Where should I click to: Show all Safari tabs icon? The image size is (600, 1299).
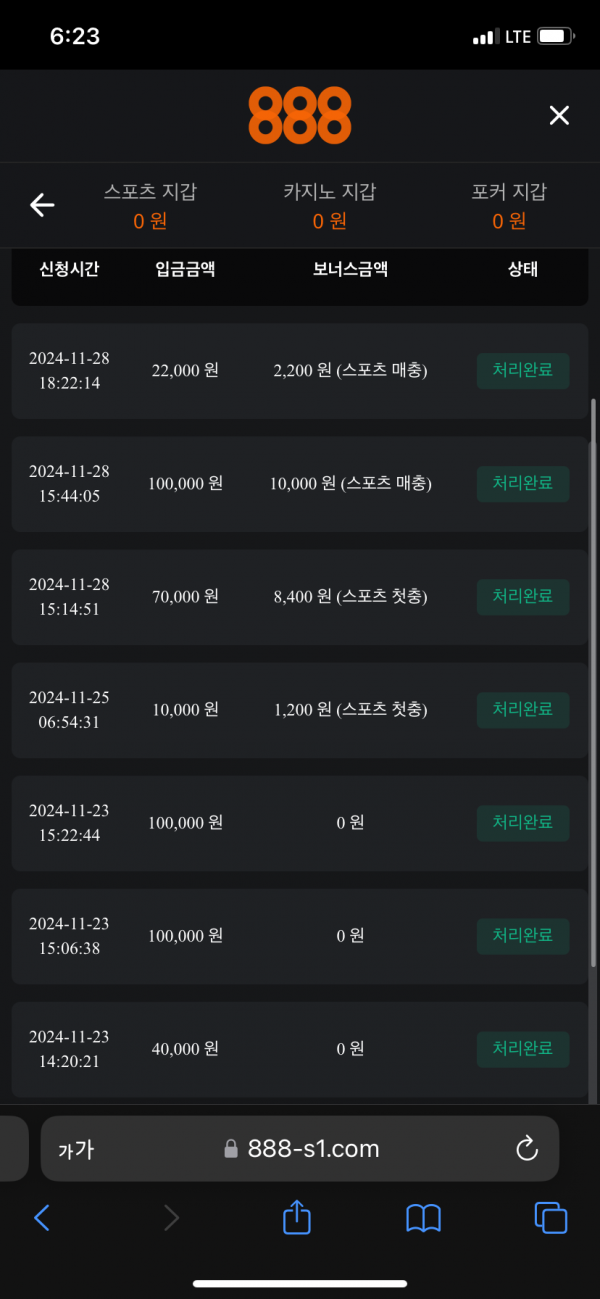551,1217
